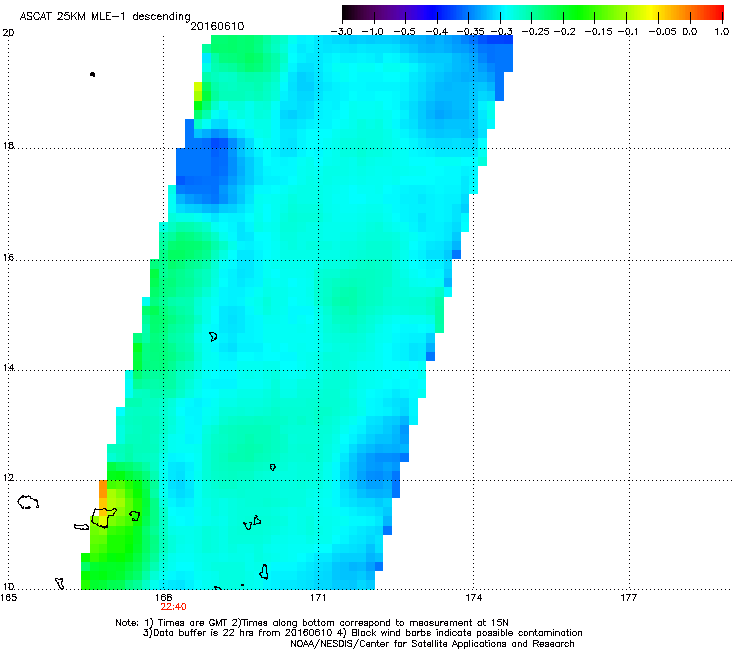
Task: Pick the -0.1 color scale label
Action: 628,32
